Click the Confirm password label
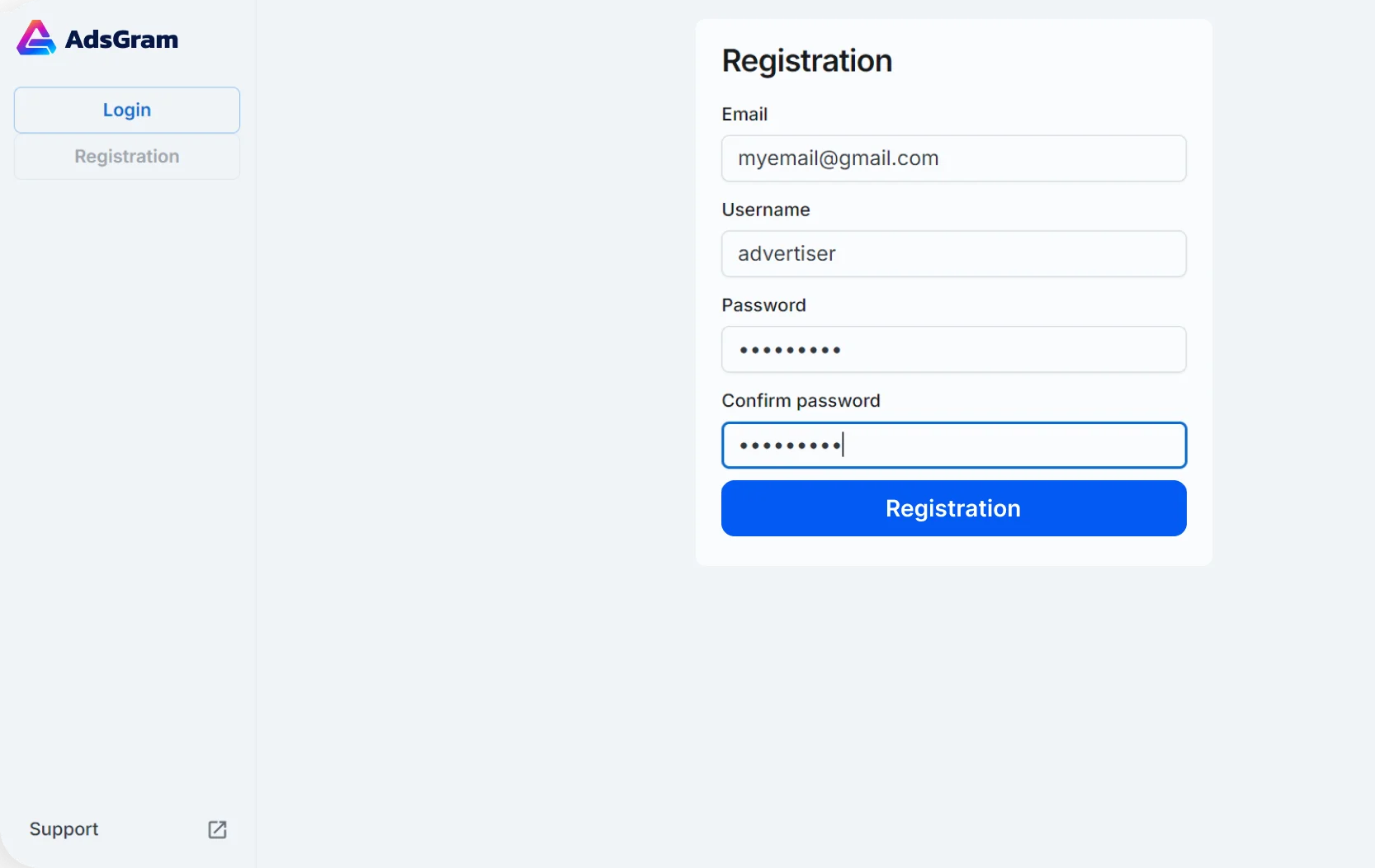The image size is (1375, 868). pyautogui.click(x=801, y=401)
